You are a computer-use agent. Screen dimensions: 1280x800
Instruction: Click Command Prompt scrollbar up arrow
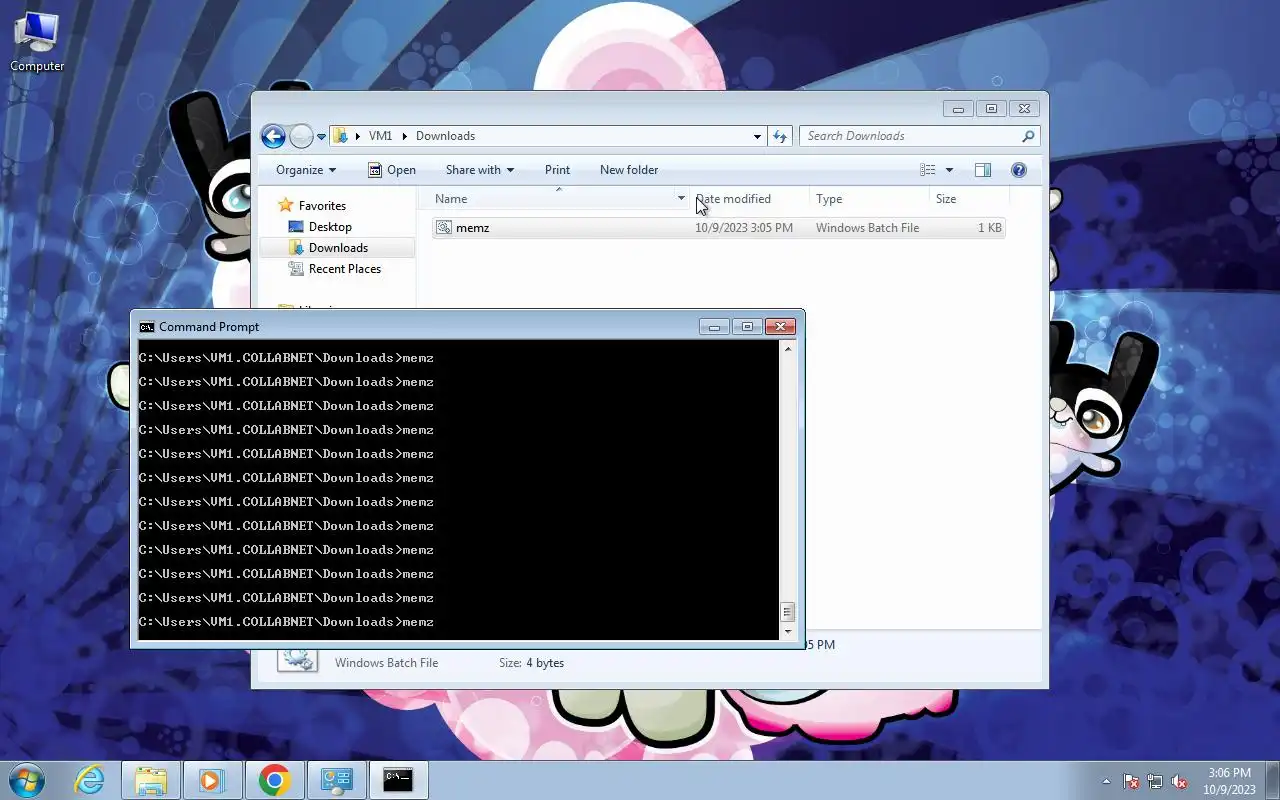coord(788,349)
